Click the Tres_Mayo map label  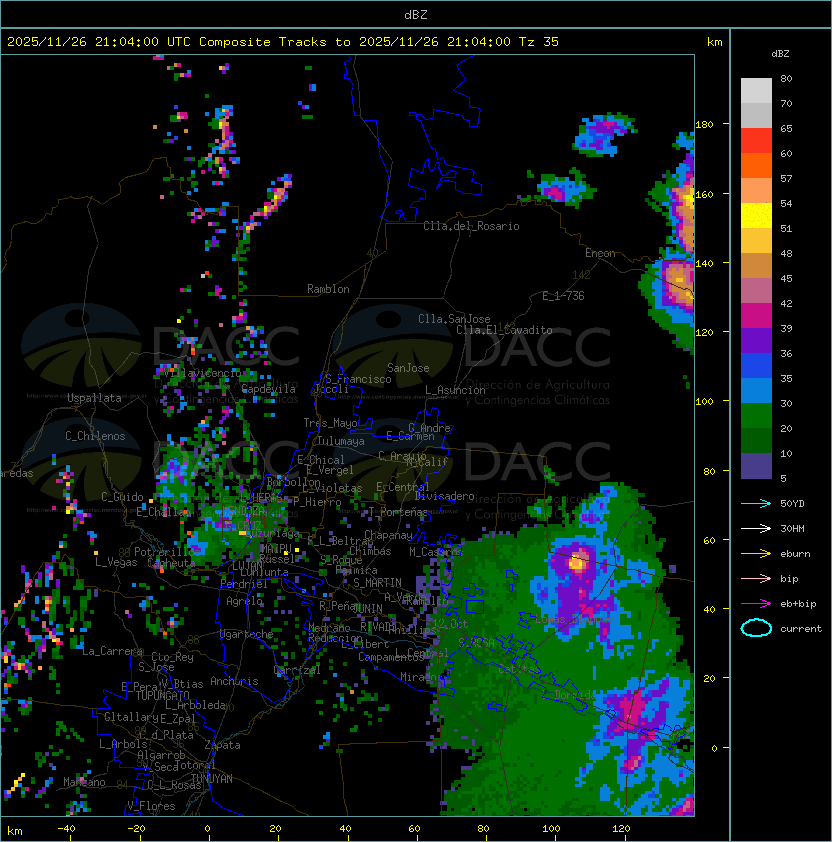pos(330,423)
